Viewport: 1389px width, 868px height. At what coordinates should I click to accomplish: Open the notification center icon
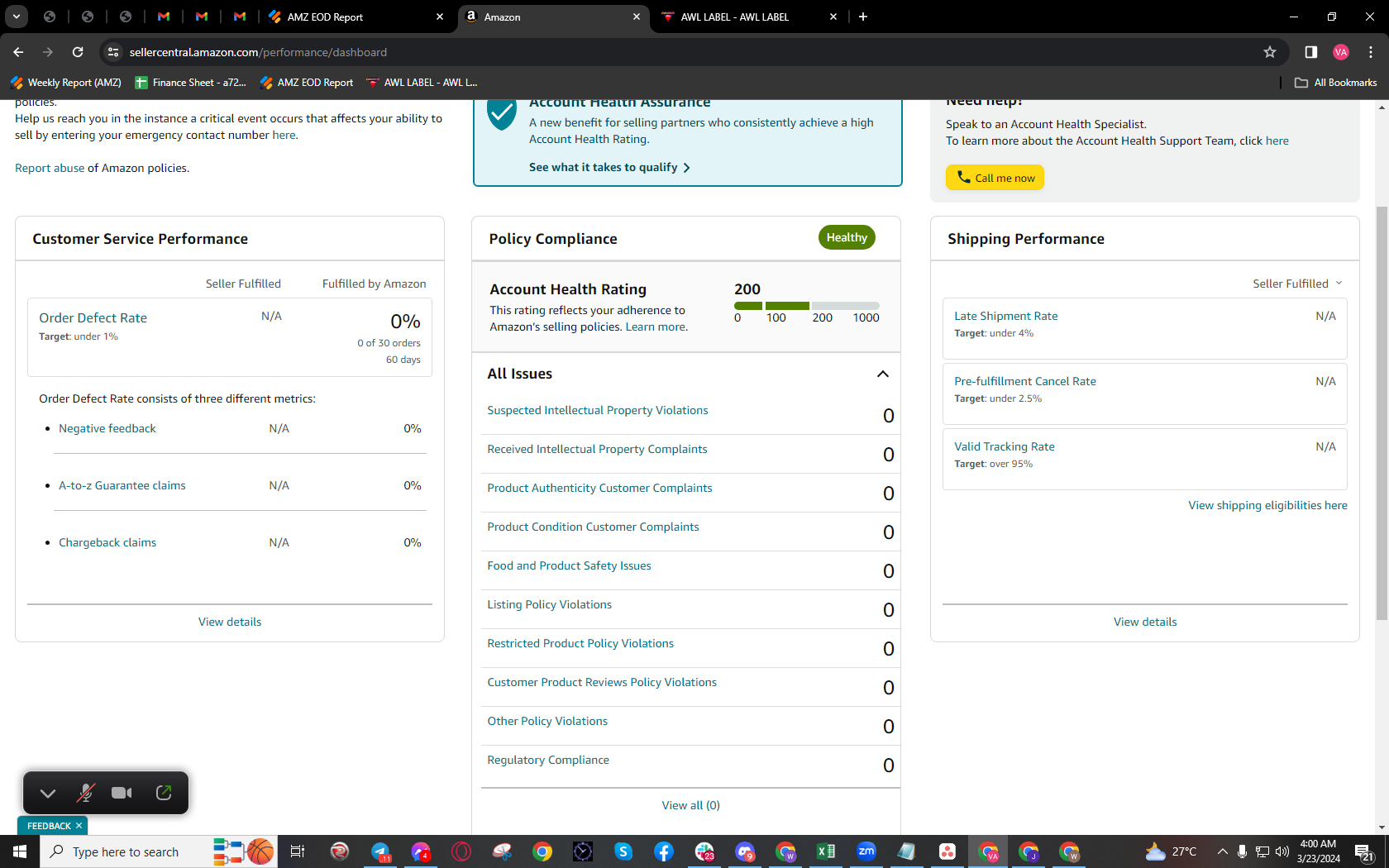1364,851
